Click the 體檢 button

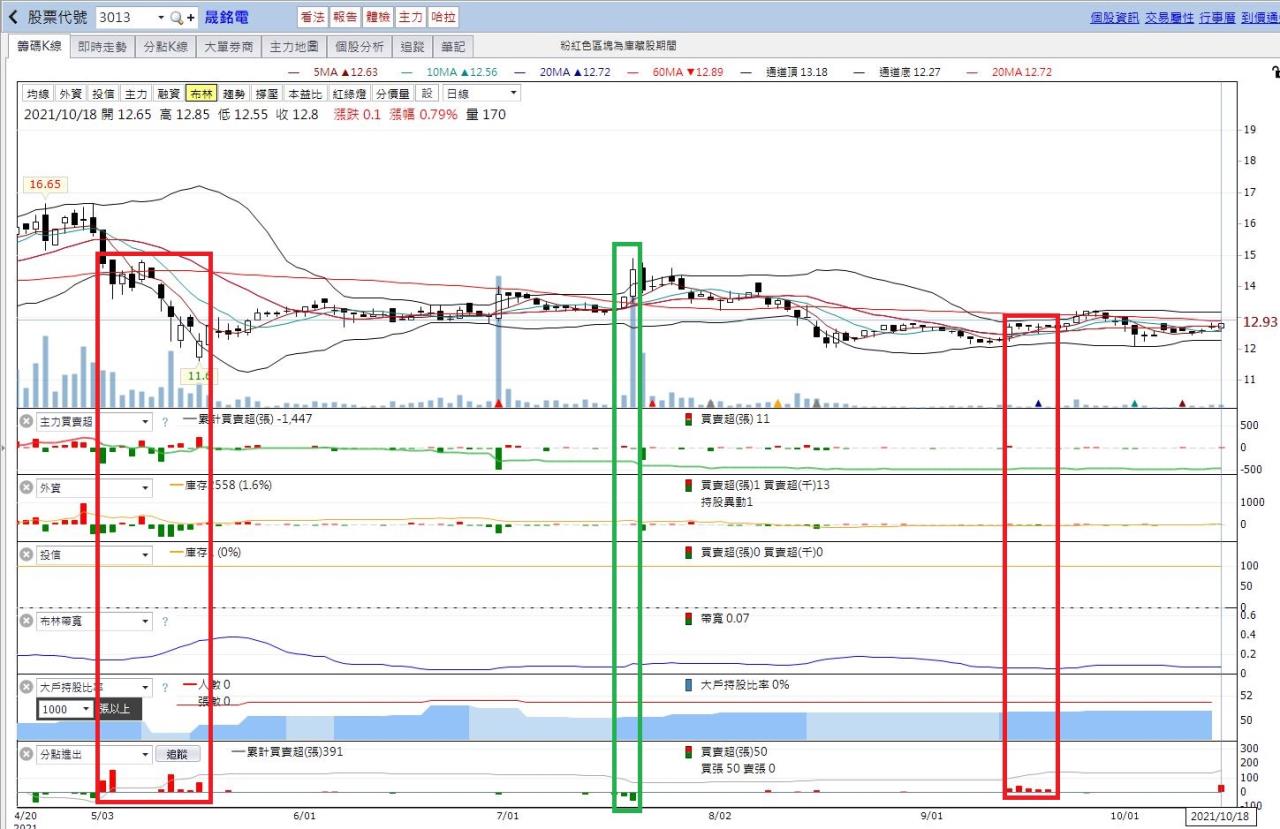[378, 18]
